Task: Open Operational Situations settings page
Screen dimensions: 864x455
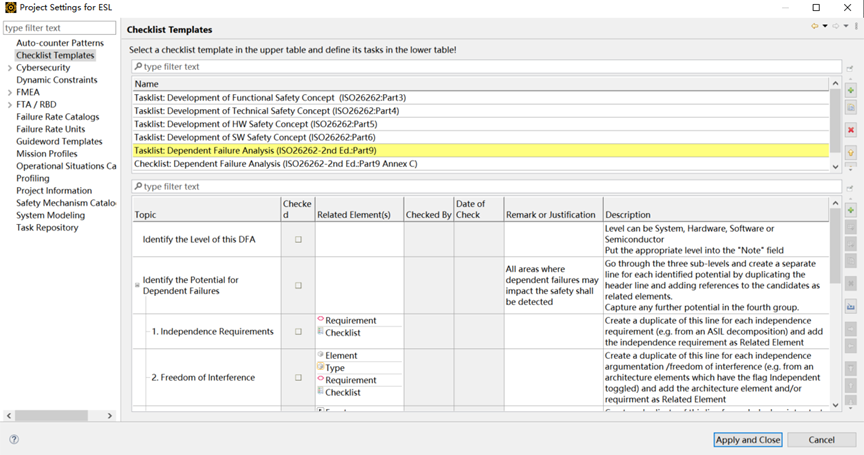Action: pos(66,166)
